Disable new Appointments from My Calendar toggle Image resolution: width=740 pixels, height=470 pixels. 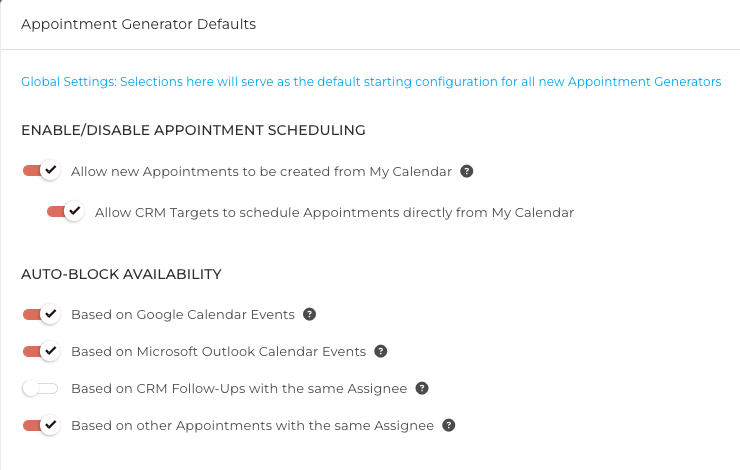pyautogui.click(x=41, y=171)
